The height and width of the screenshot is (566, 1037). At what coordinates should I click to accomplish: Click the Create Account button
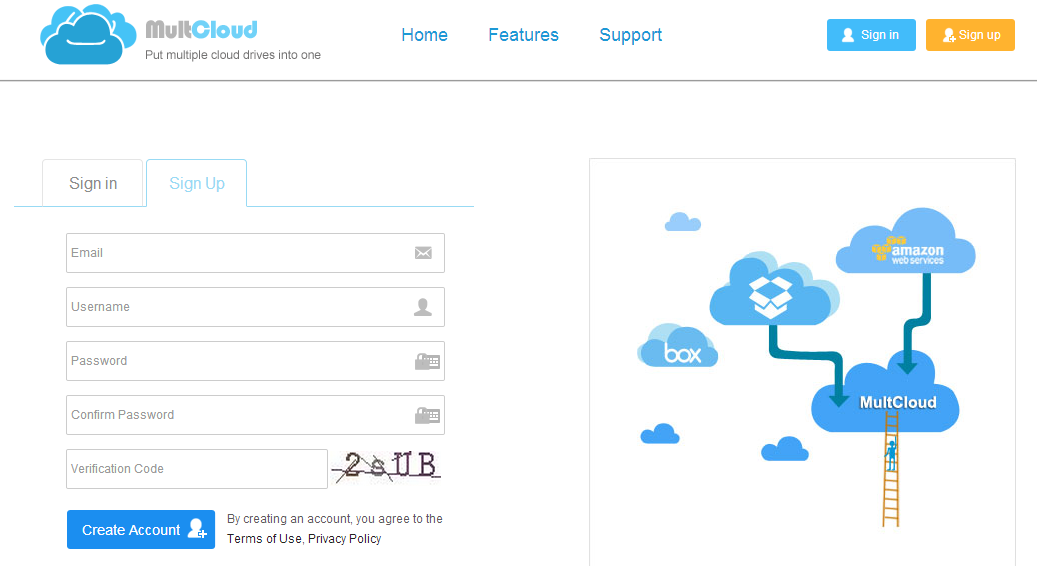[141, 530]
